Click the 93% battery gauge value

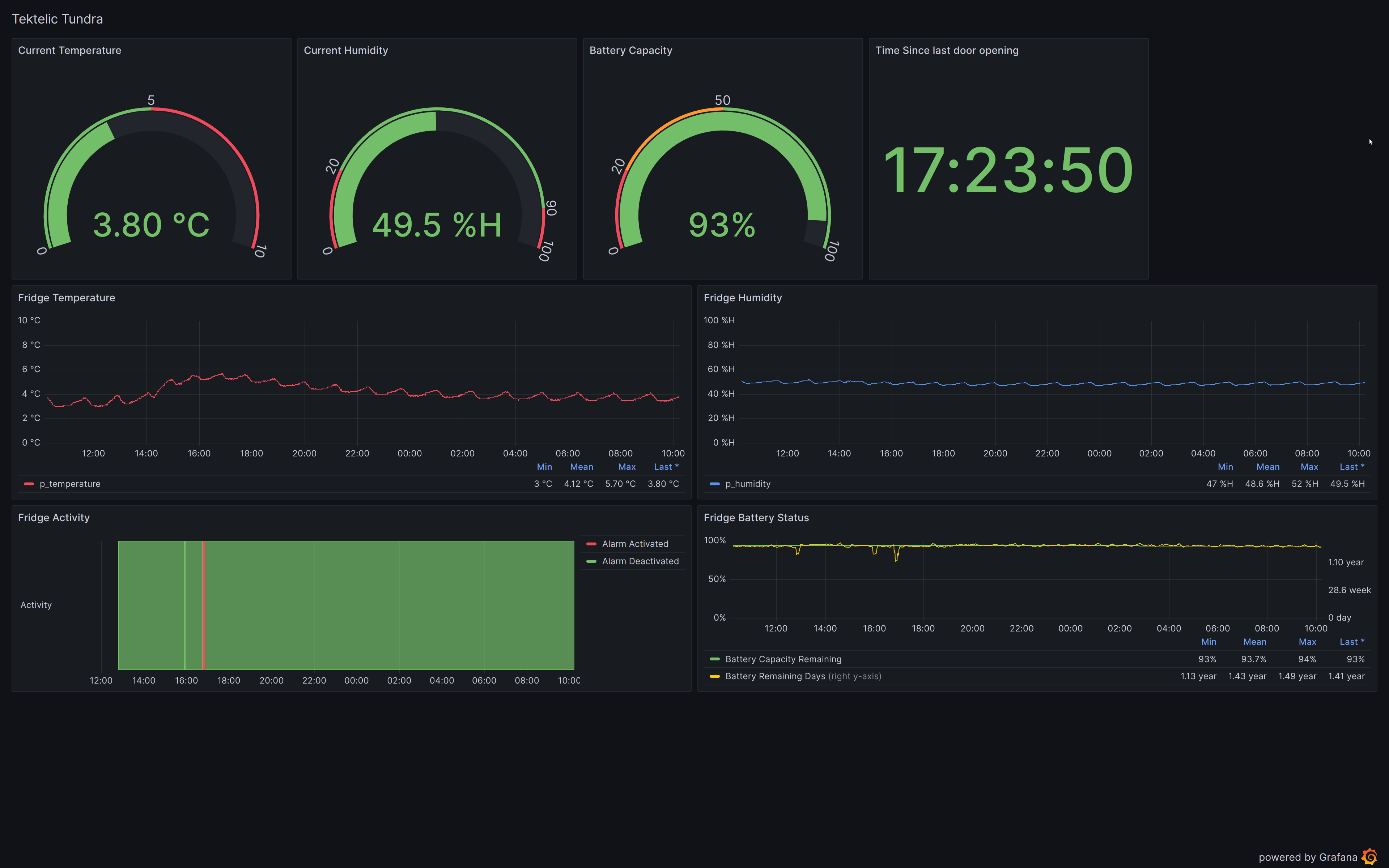tap(722, 225)
